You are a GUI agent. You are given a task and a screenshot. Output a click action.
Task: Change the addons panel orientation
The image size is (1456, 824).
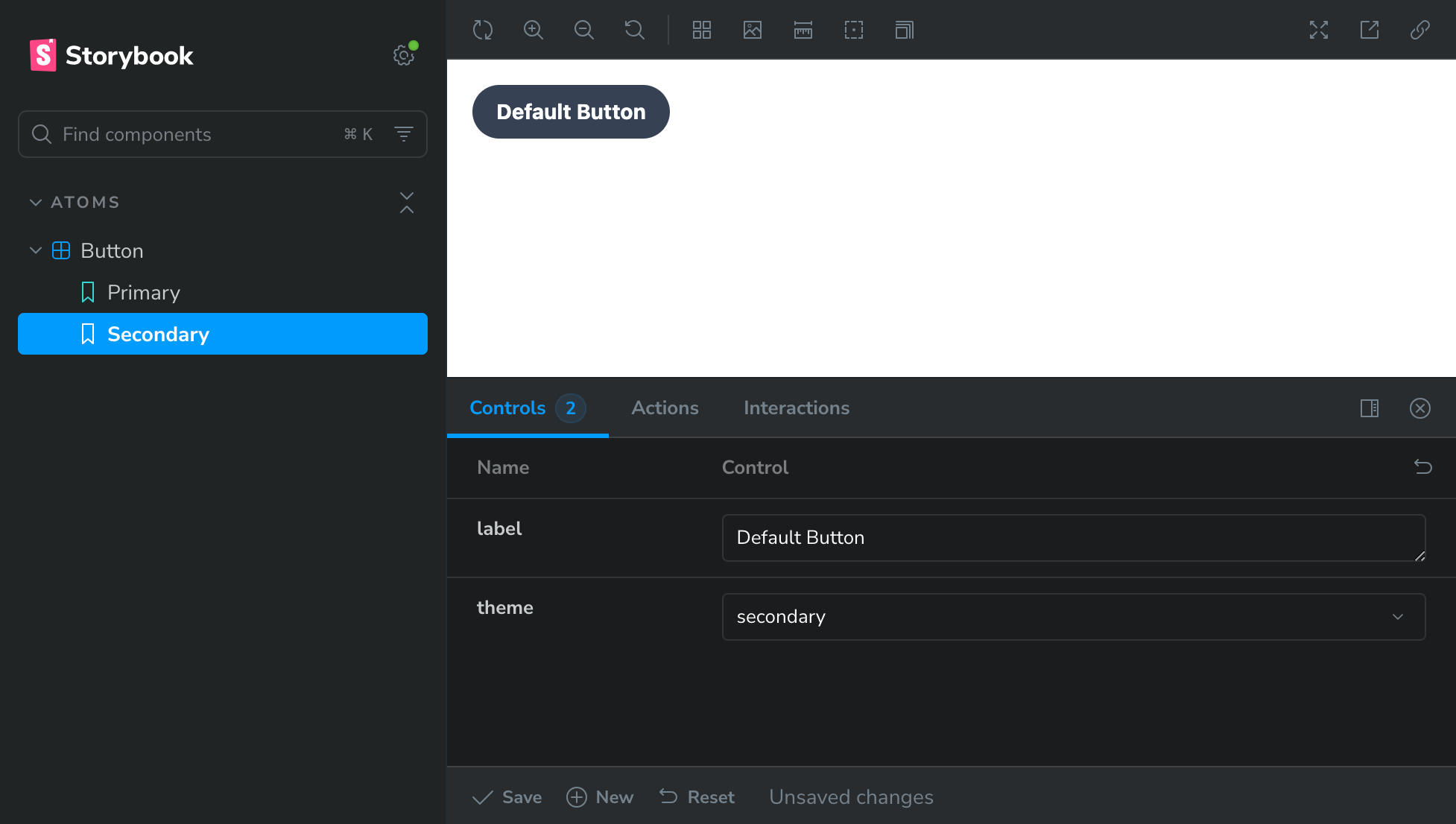1369,408
